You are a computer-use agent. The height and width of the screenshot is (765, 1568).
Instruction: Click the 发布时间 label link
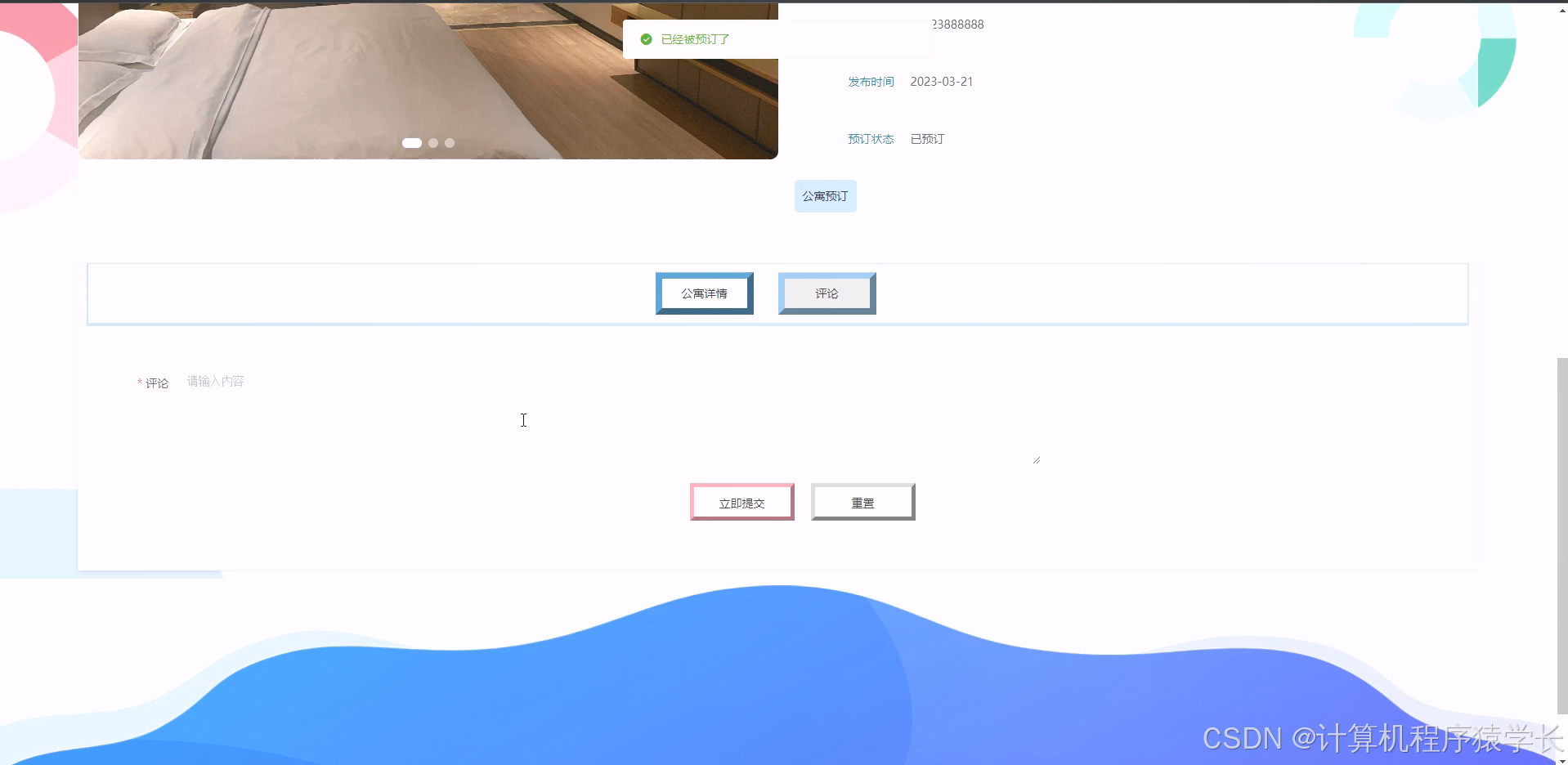pyautogui.click(x=871, y=81)
